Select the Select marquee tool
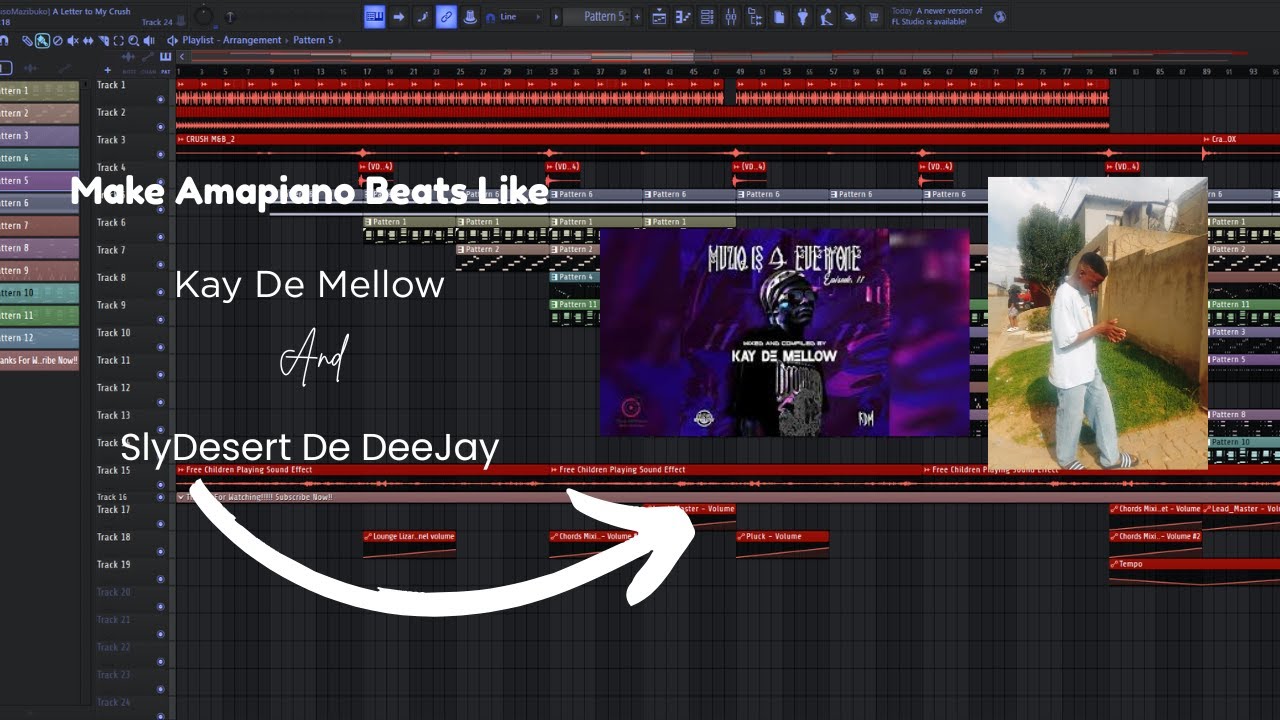 point(119,41)
